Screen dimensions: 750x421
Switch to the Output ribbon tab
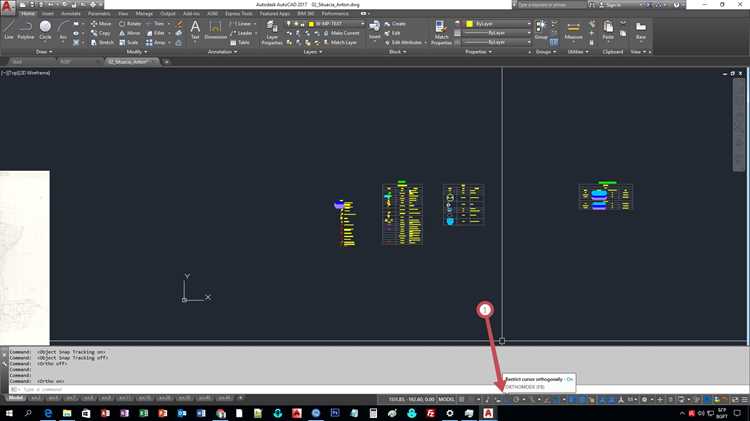(167, 13)
